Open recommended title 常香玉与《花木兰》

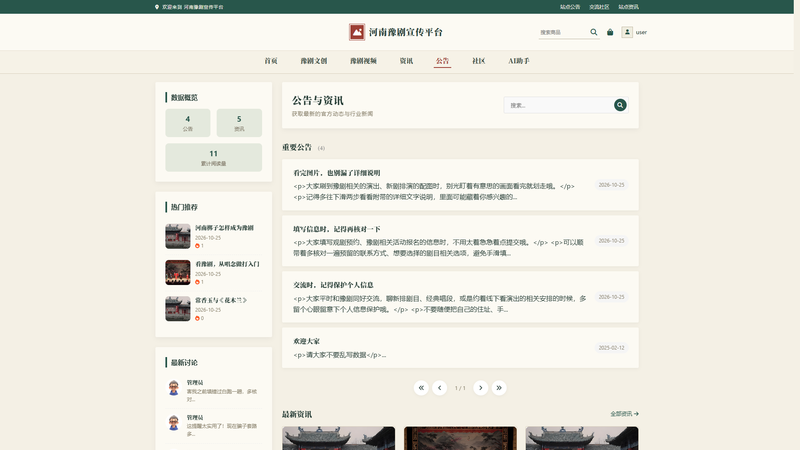pyautogui.click(x=221, y=301)
